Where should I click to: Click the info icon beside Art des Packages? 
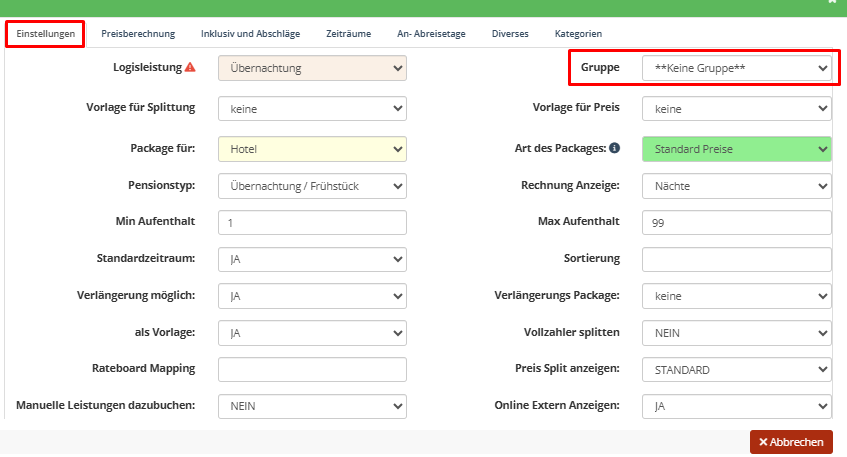614,147
